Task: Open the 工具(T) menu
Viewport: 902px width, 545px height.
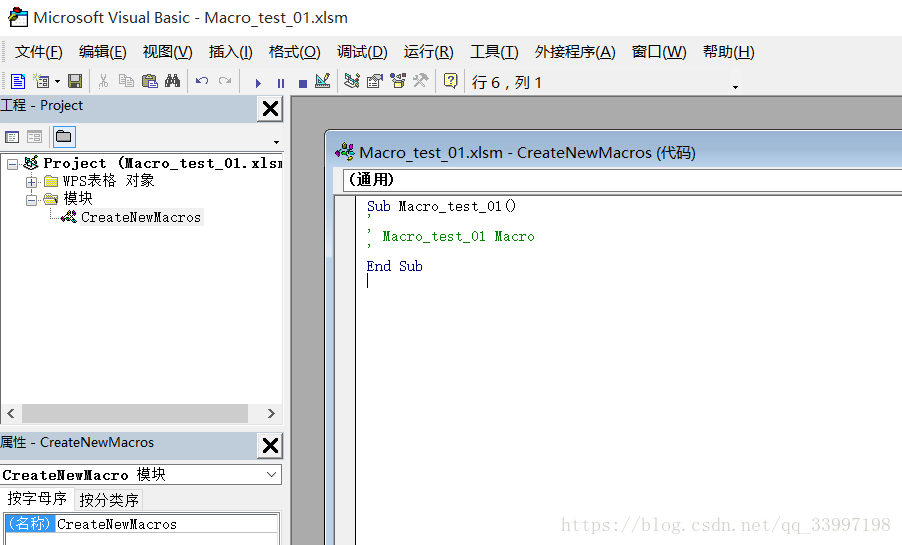Action: pos(494,52)
